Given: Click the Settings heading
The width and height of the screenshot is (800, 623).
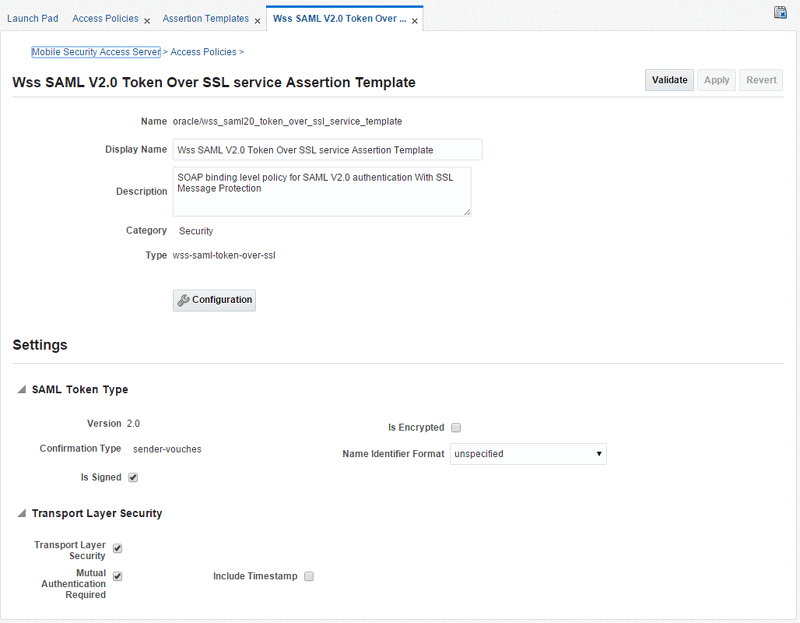Looking at the screenshot, I should [40, 345].
